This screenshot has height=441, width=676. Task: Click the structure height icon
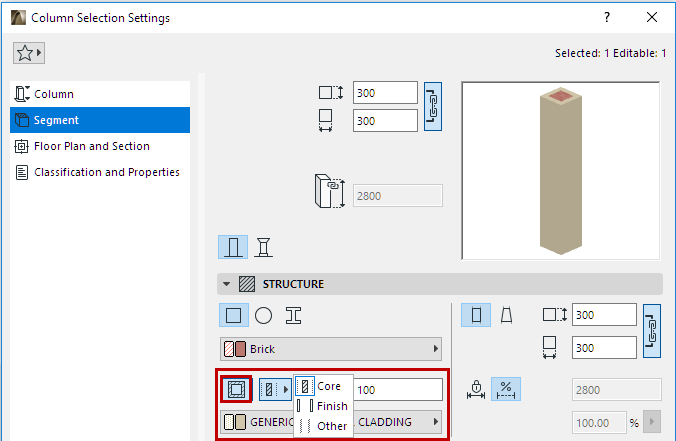pyautogui.click(x=555, y=315)
